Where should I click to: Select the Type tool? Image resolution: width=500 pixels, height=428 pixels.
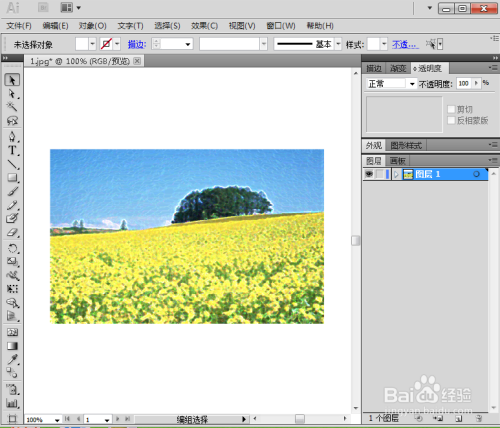pos(12,150)
